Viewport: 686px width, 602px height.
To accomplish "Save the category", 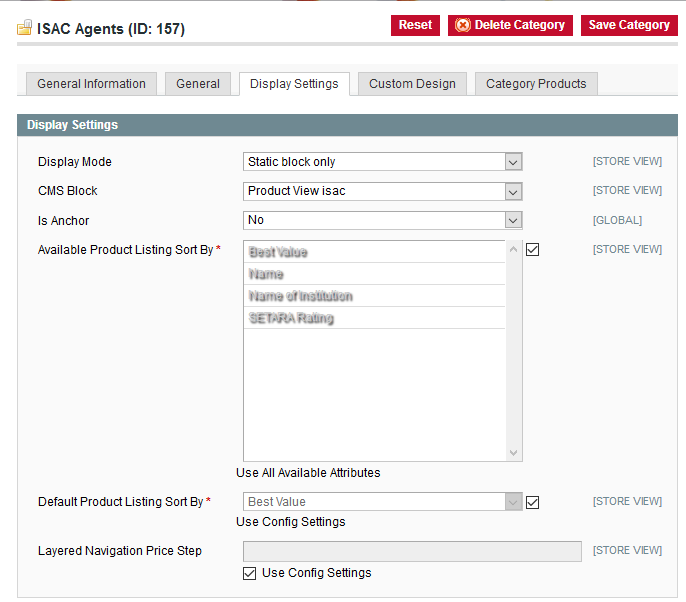I will click(629, 25).
